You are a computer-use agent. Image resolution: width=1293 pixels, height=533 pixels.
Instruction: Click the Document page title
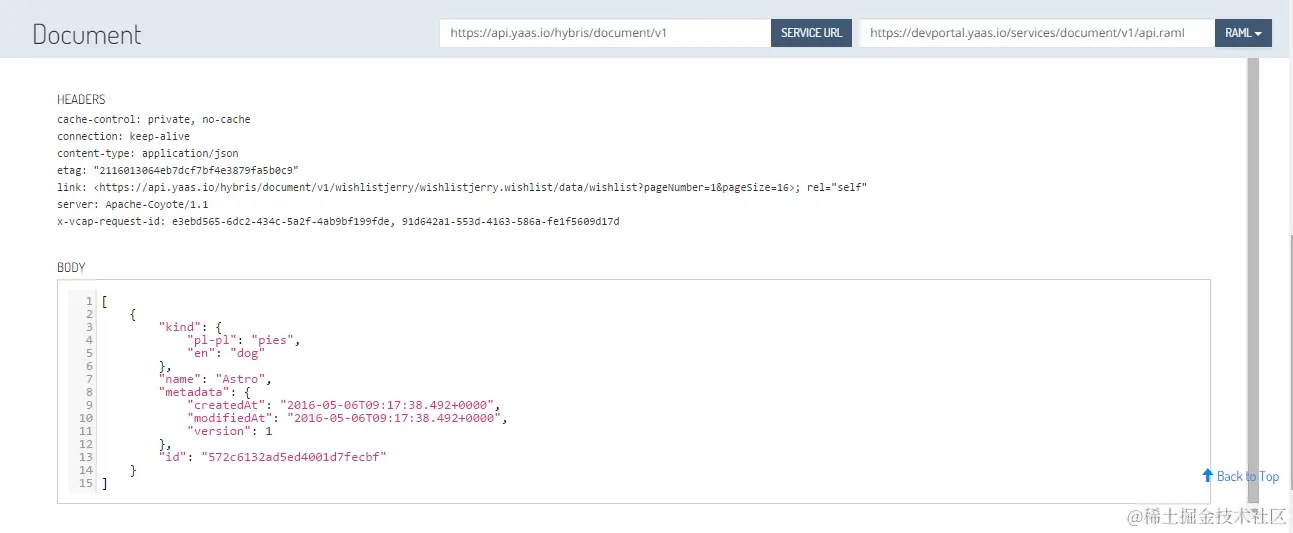coord(87,34)
